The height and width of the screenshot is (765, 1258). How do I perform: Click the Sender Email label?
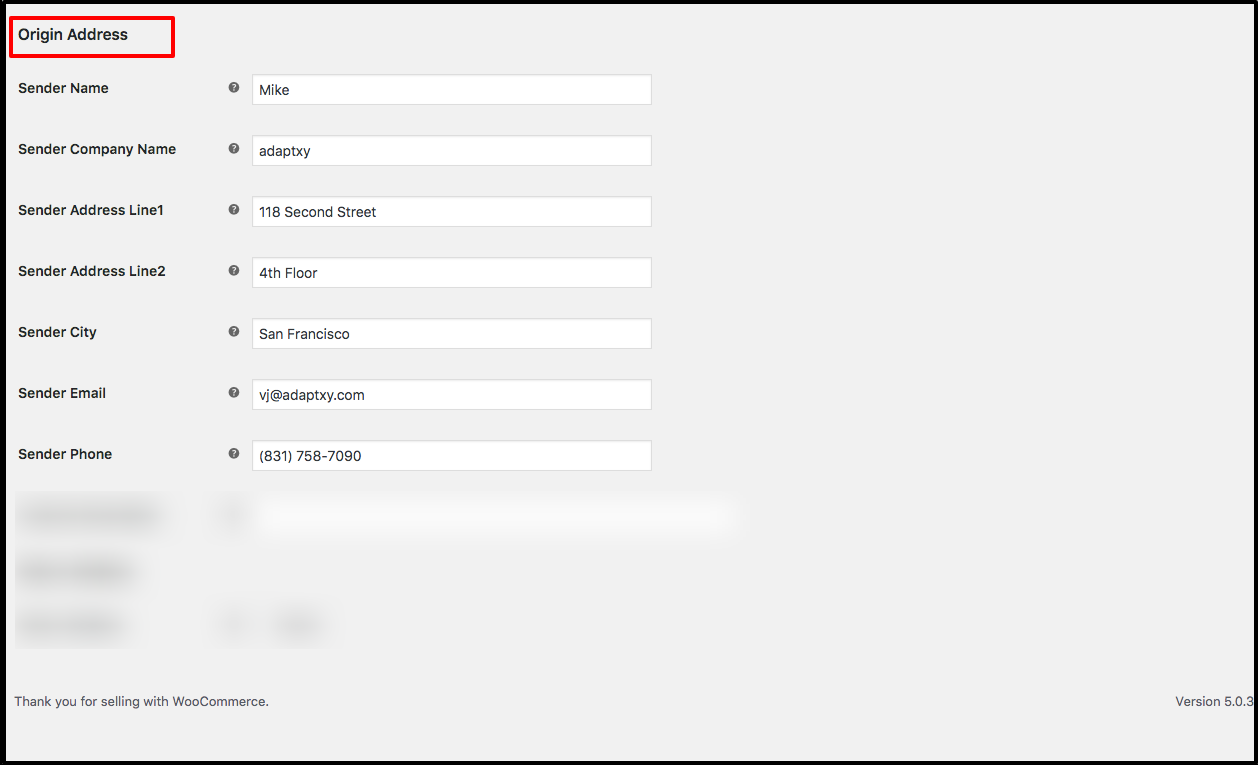point(62,393)
